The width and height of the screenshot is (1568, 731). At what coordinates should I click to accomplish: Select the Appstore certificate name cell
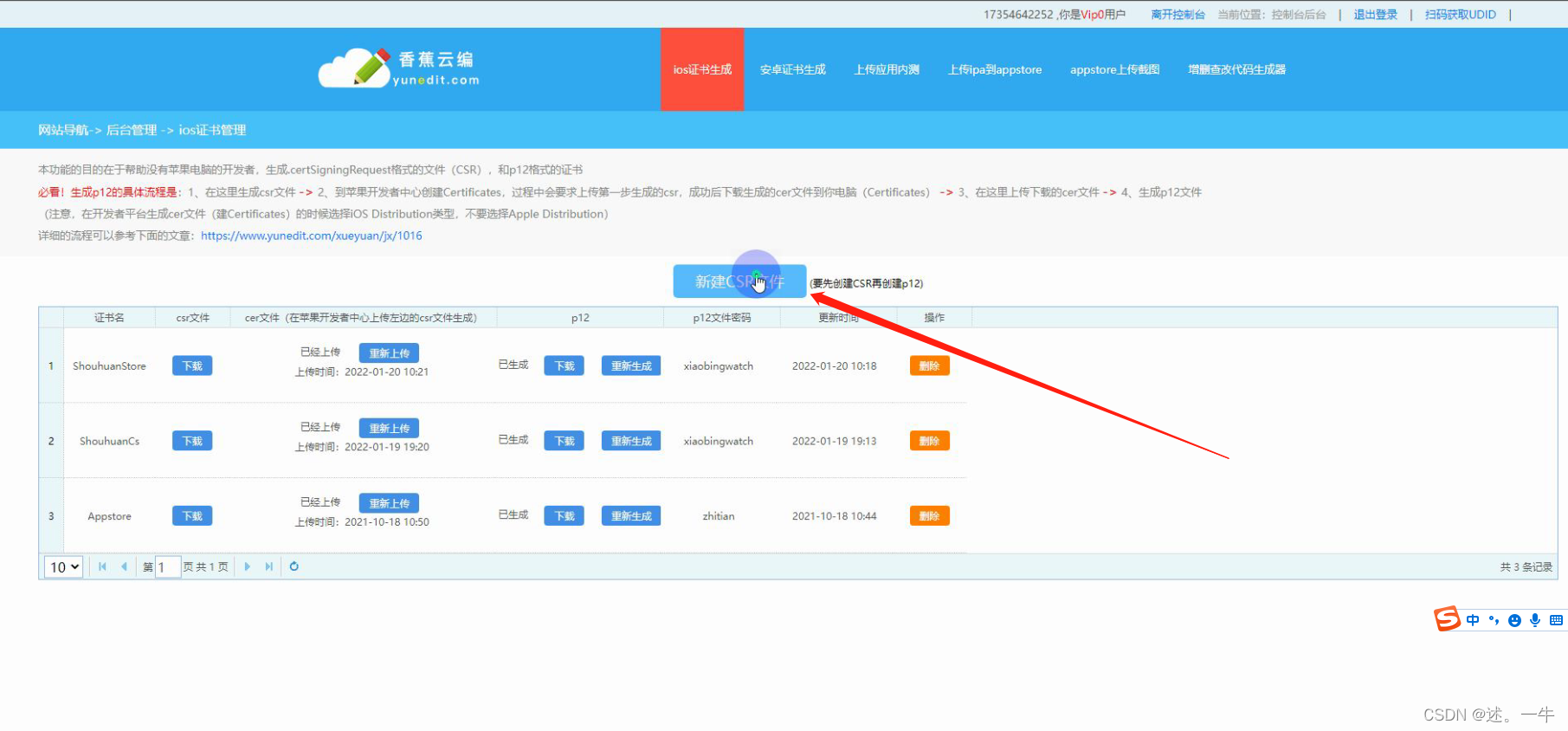point(109,516)
